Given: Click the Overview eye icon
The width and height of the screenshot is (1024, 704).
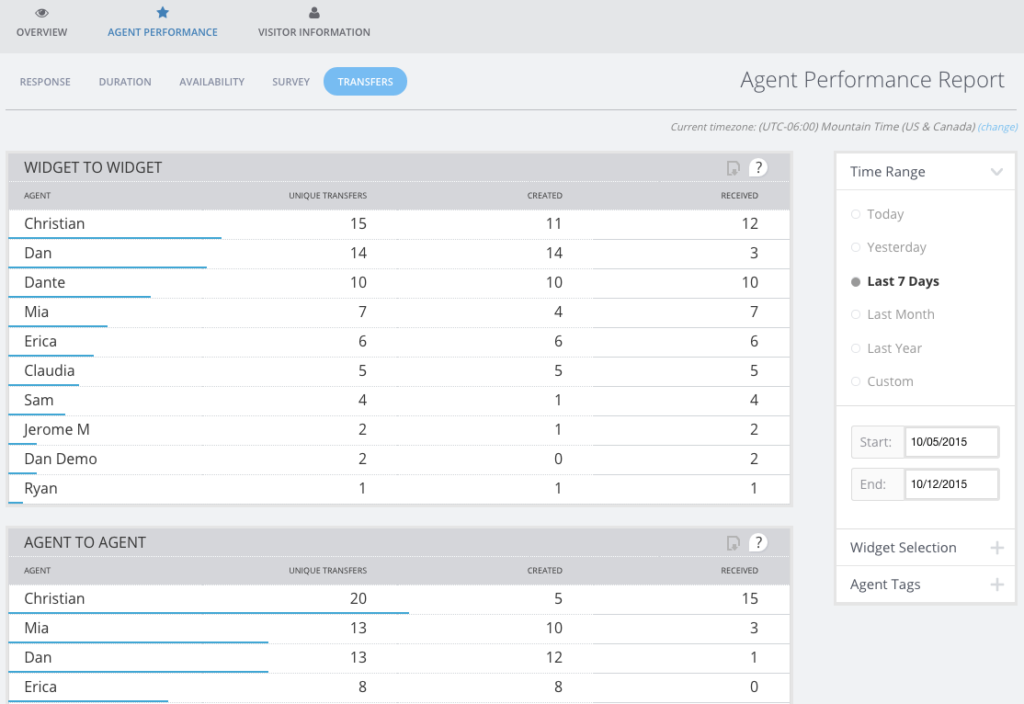Looking at the screenshot, I should (41, 14).
